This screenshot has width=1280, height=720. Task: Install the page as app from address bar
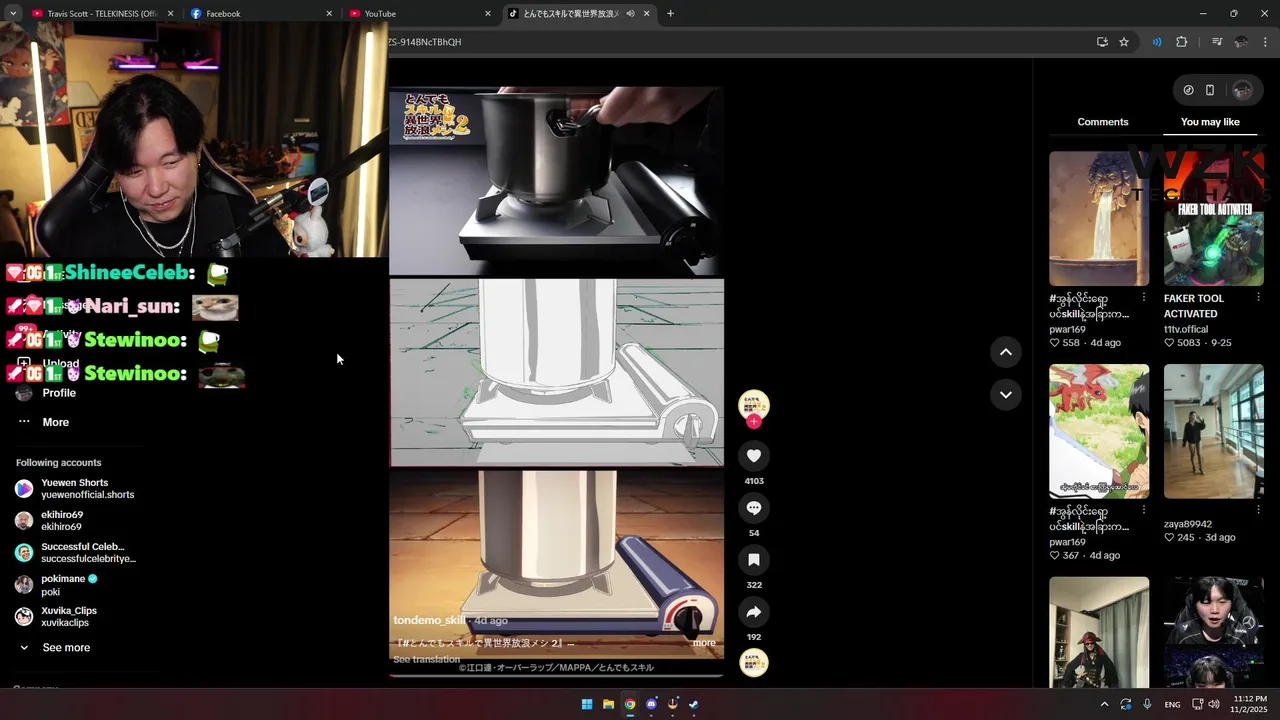pos(1102,42)
